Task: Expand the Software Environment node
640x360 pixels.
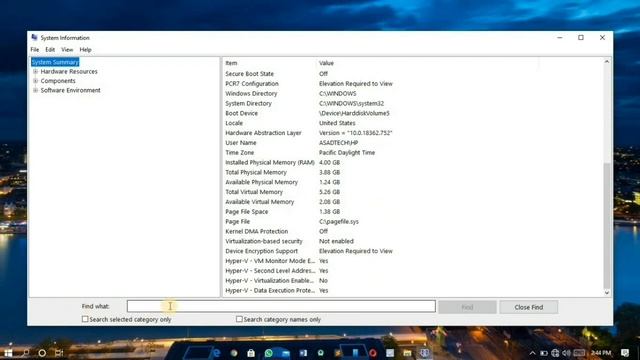Action: click(x=36, y=90)
